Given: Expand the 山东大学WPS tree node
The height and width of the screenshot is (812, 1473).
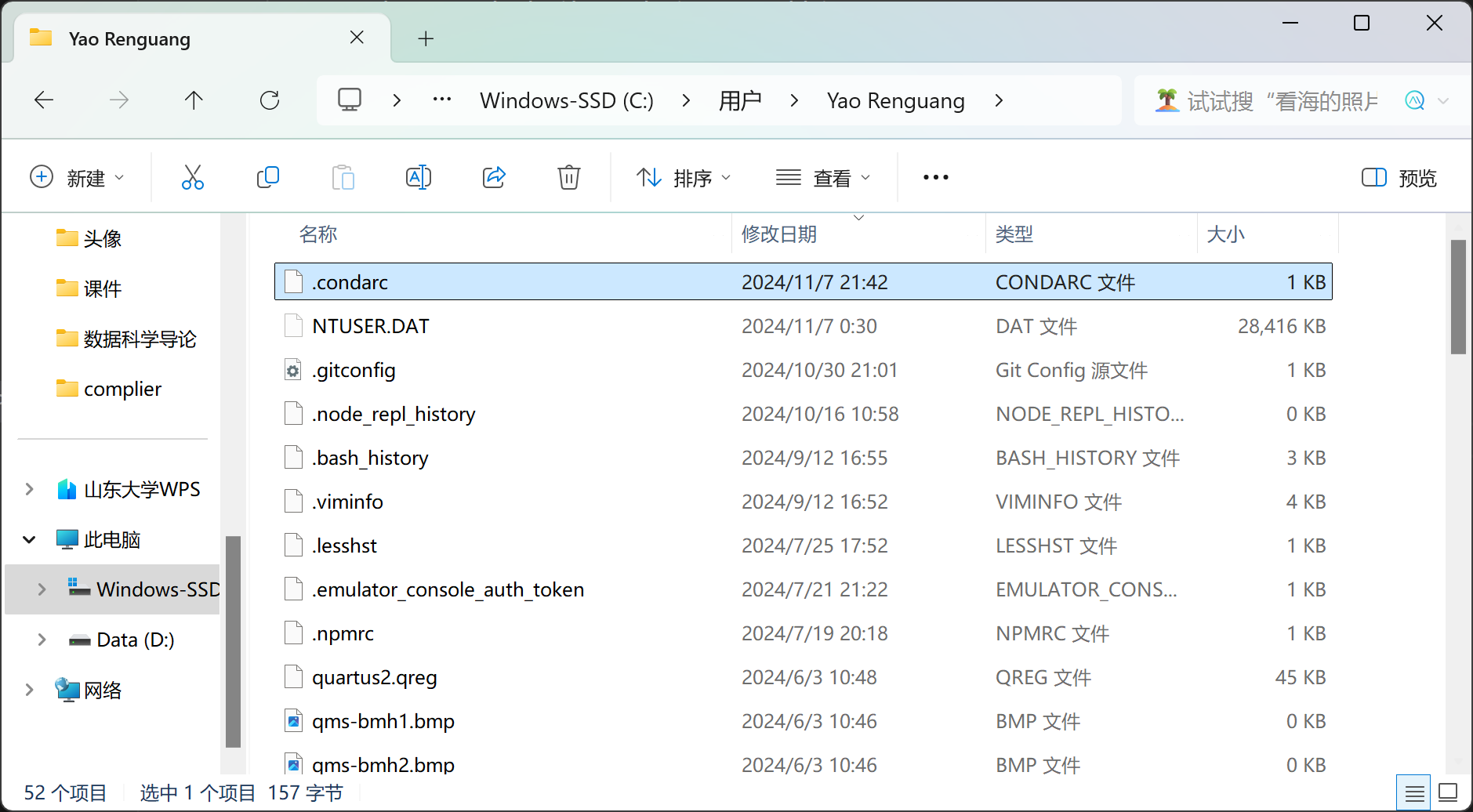Looking at the screenshot, I should [29, 489].
